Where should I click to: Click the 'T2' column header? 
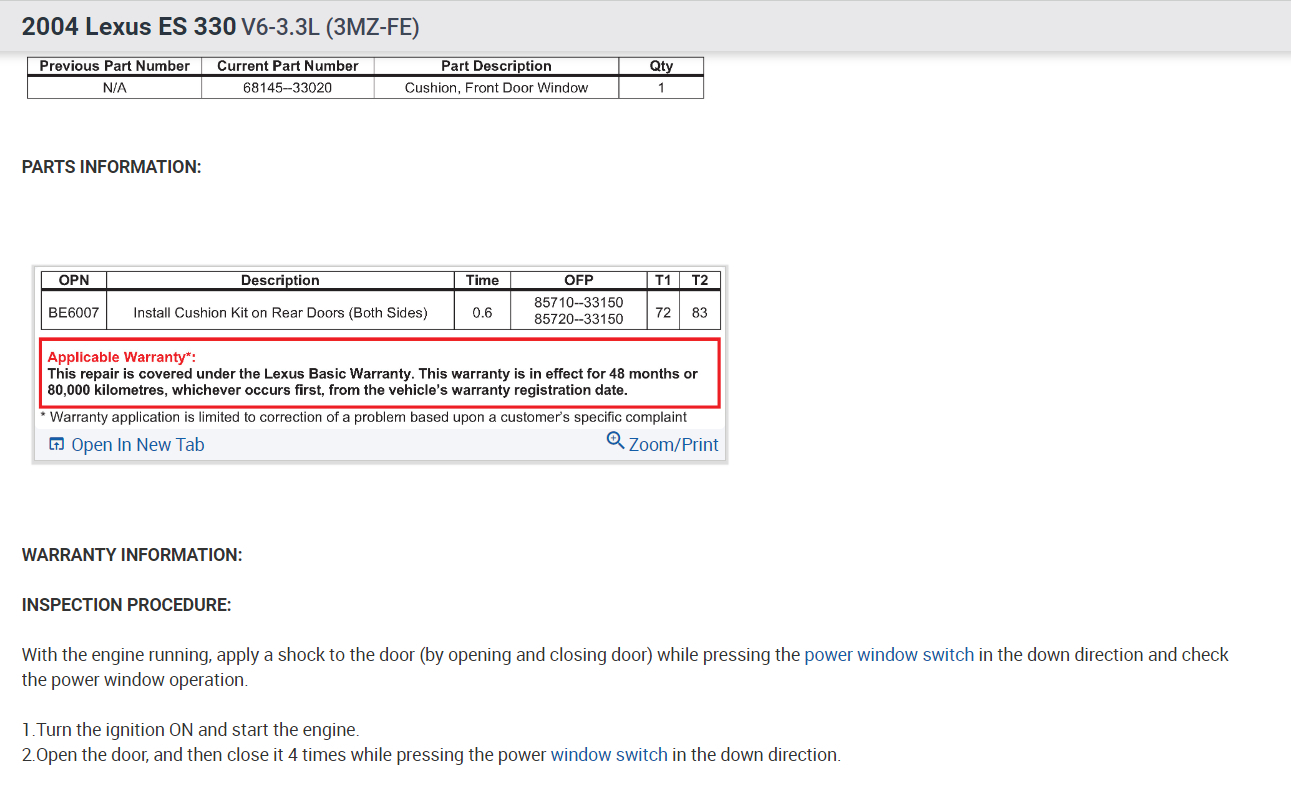[x=699, y=280]
